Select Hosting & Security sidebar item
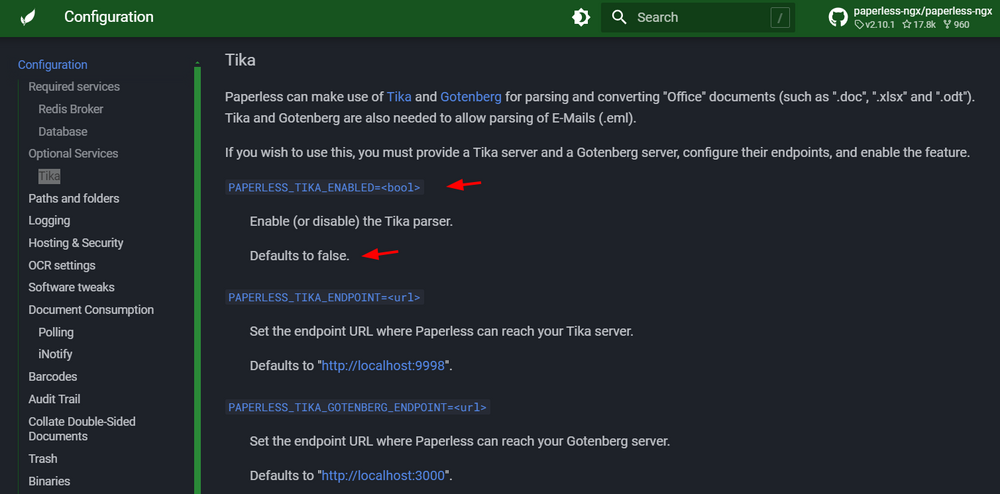The height and width of the screenshot is (494, 1000). coord(76,243)
